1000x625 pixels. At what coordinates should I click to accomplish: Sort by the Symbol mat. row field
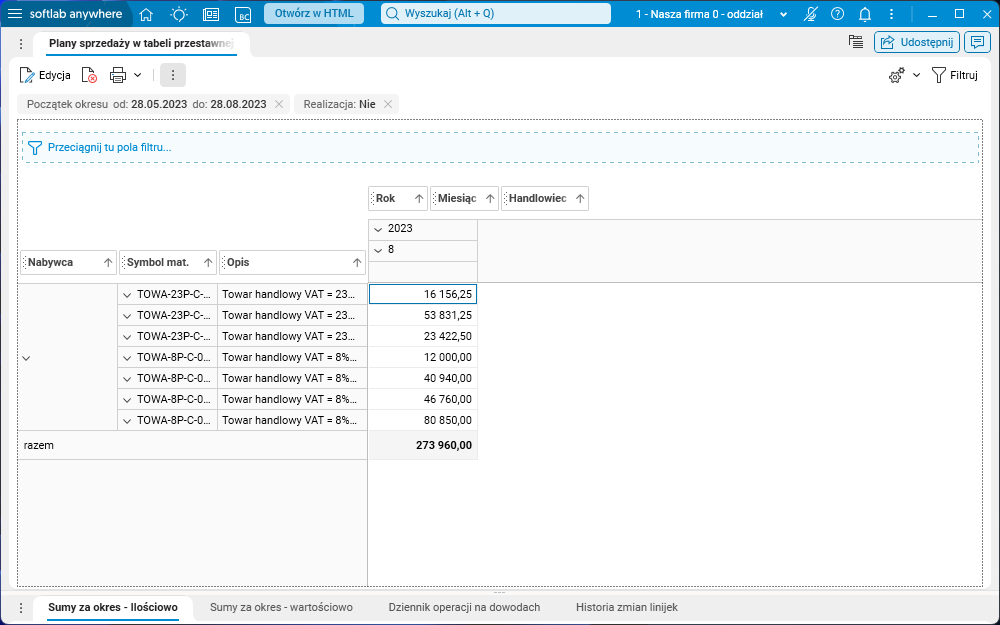168,262
